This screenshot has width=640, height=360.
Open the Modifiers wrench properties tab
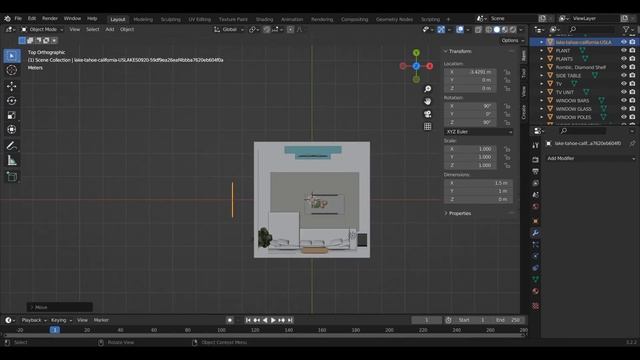pyautogui.click(x=536, y=233)
